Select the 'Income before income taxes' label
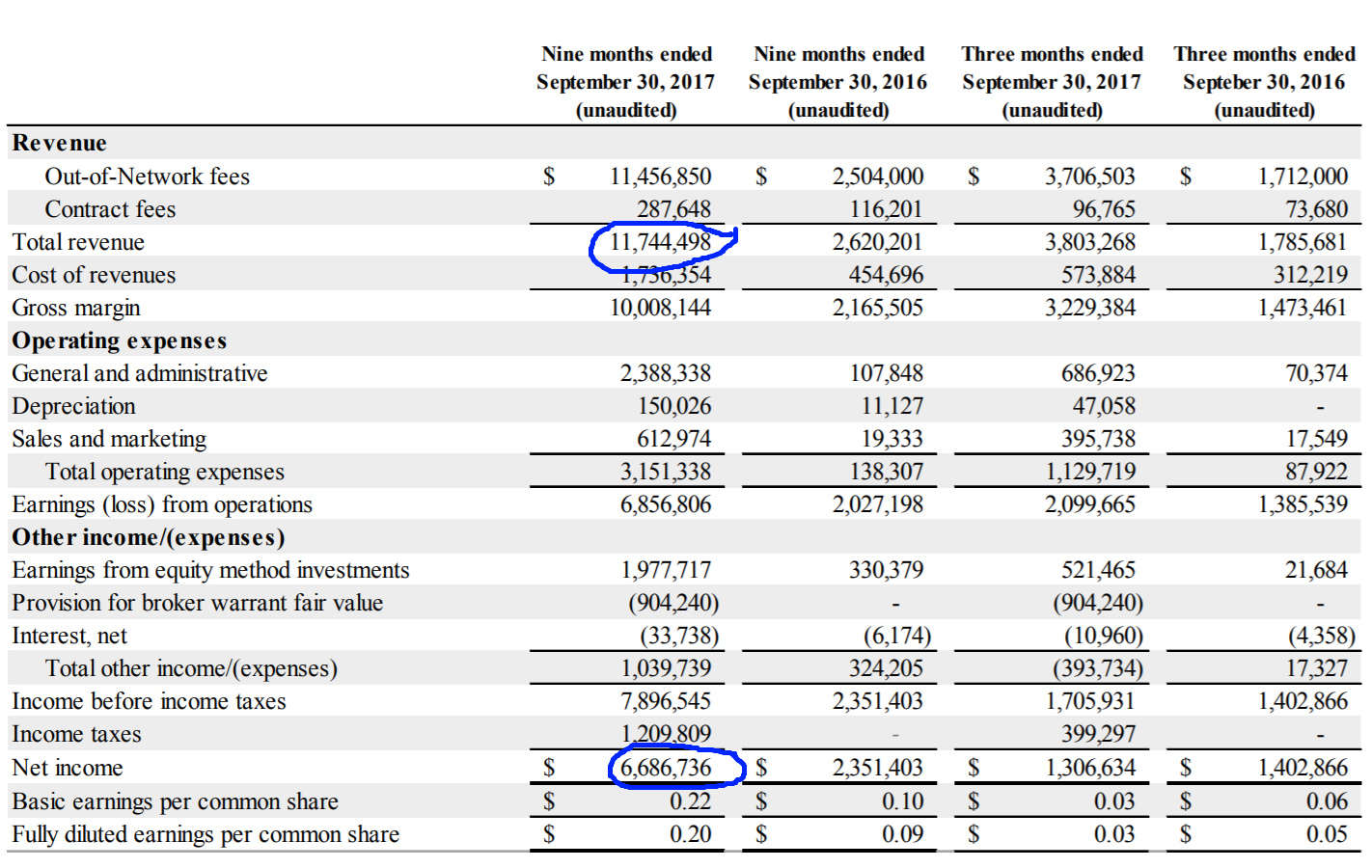1372x868 pixels. (x=149, y=701)
